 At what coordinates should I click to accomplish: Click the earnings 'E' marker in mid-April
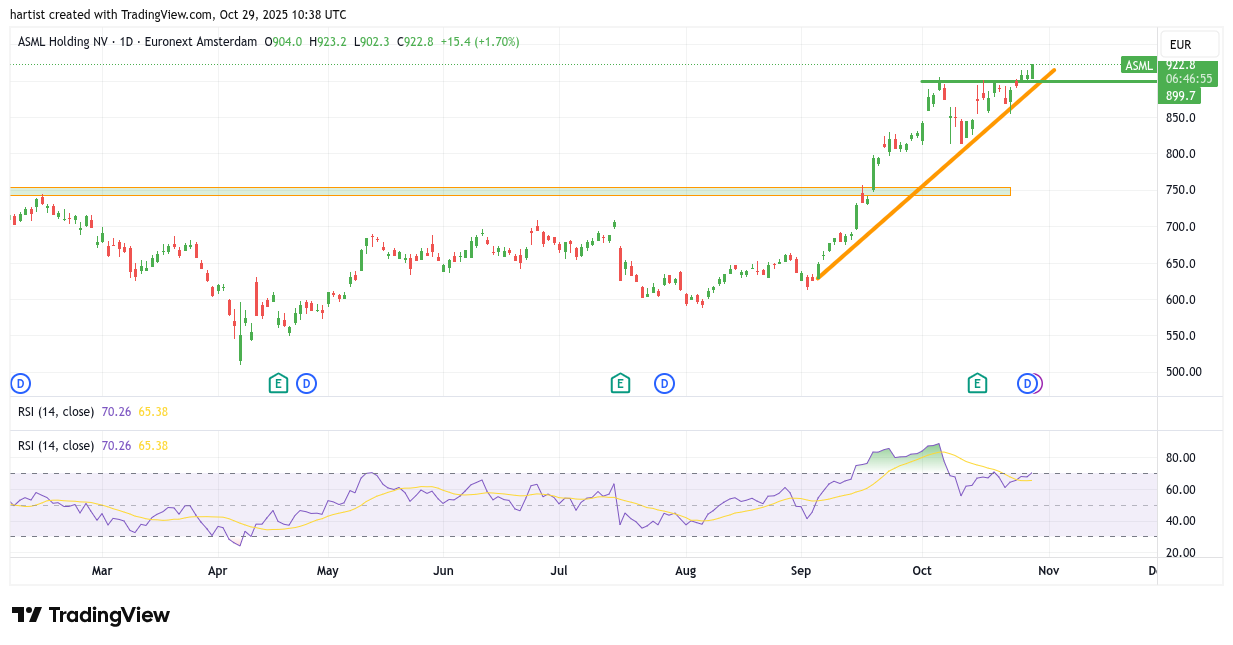pos(278,383)
